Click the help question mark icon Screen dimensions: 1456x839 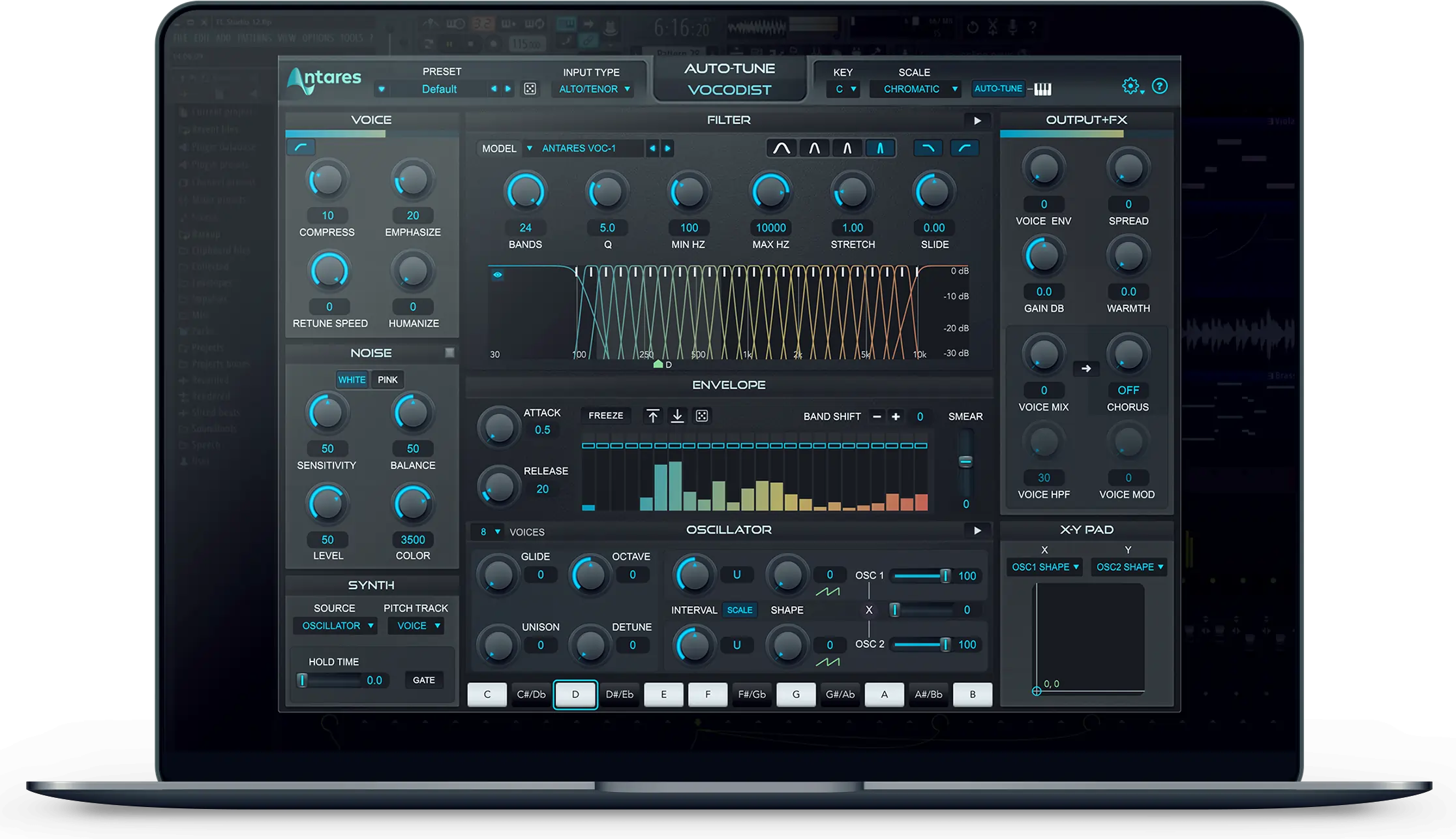1160,85
